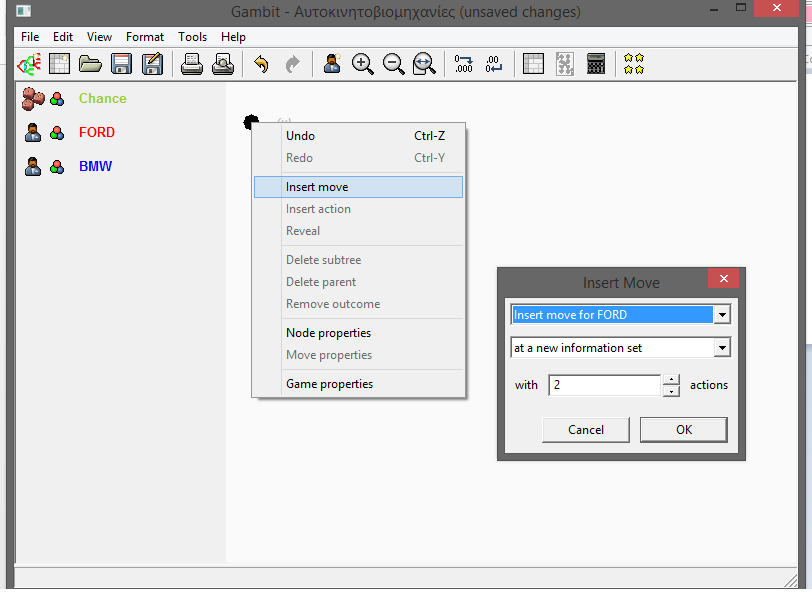Cancel the Insert Move dialog
812x604 pixels.
586,429
